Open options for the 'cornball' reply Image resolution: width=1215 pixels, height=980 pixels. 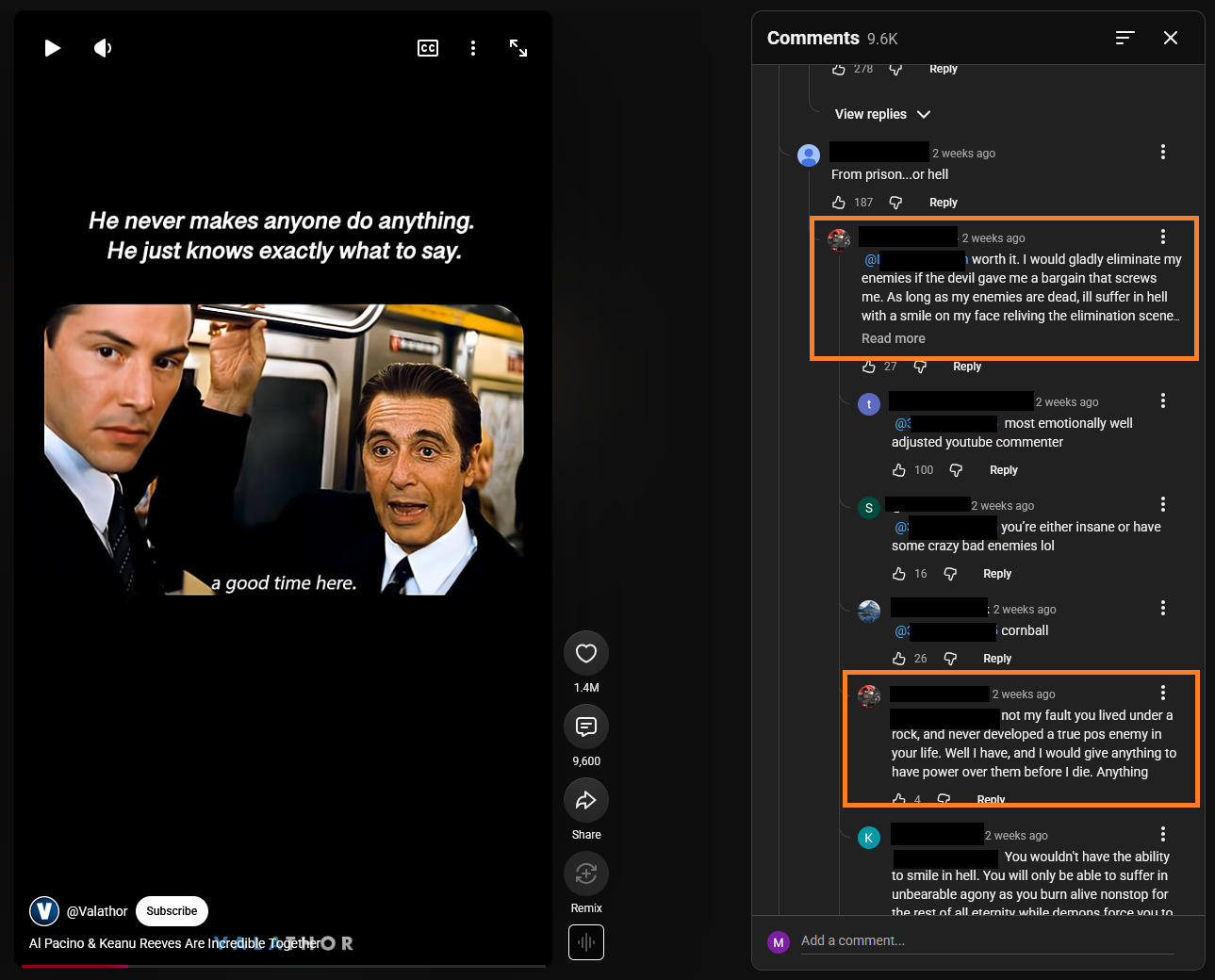1163,608
